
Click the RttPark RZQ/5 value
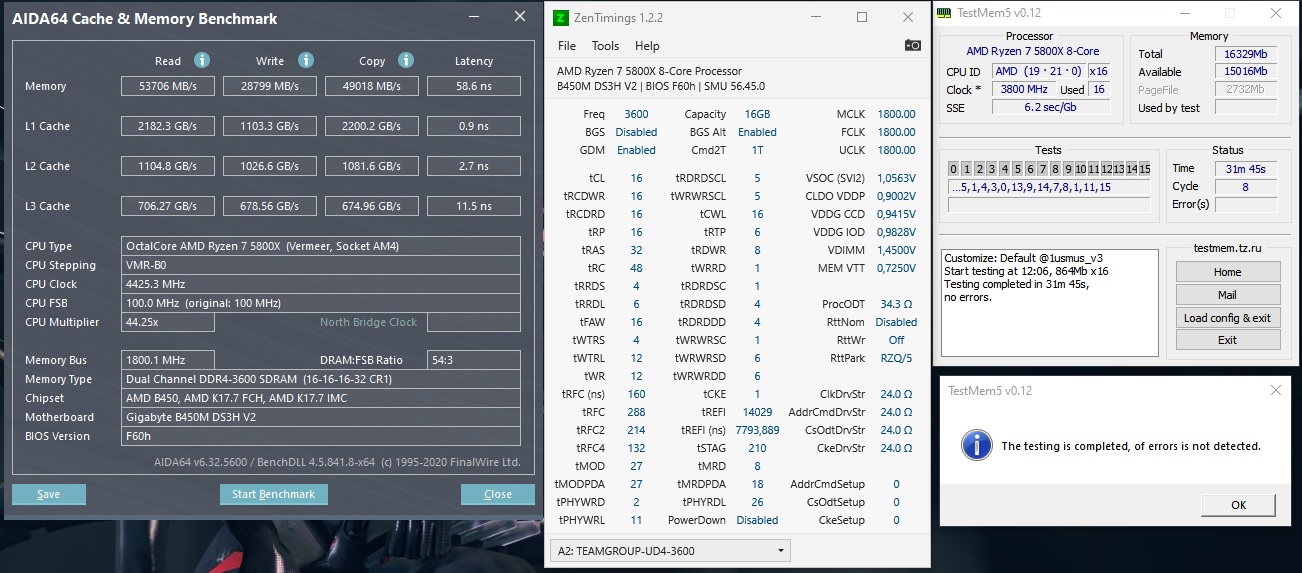[897, 358]
